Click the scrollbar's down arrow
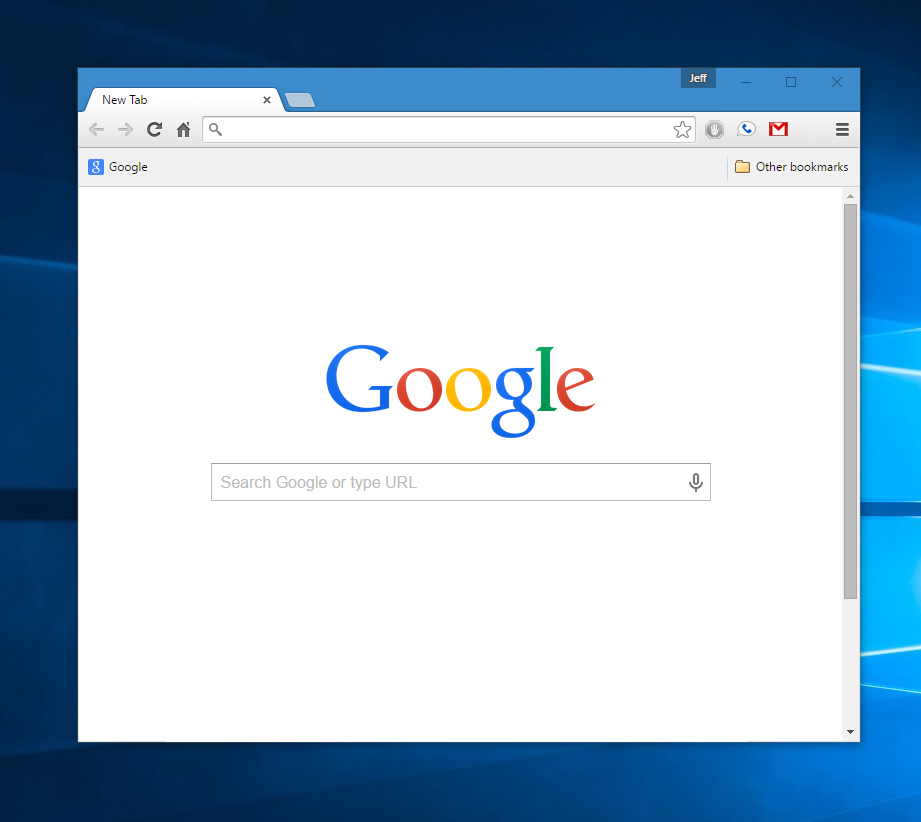Image resolution: width=921 pixels, height=822 pixels. (x=851, y=732)
